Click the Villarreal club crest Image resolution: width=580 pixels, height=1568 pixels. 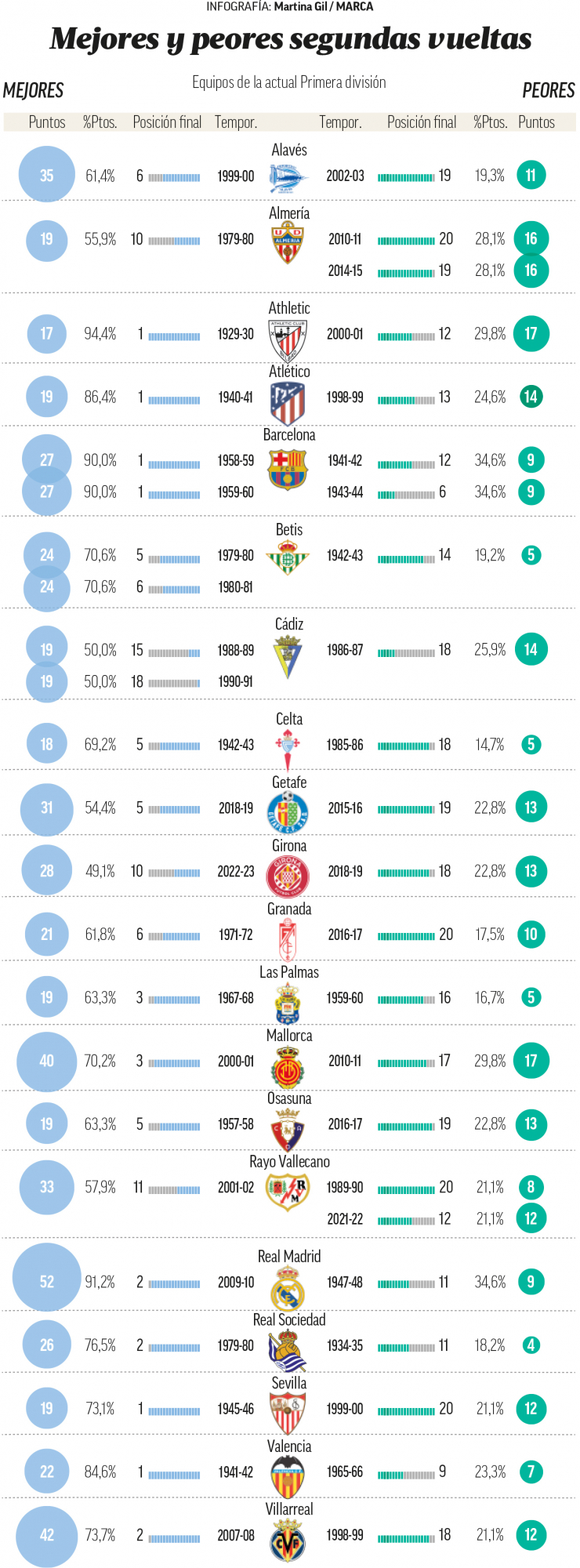288,1541
